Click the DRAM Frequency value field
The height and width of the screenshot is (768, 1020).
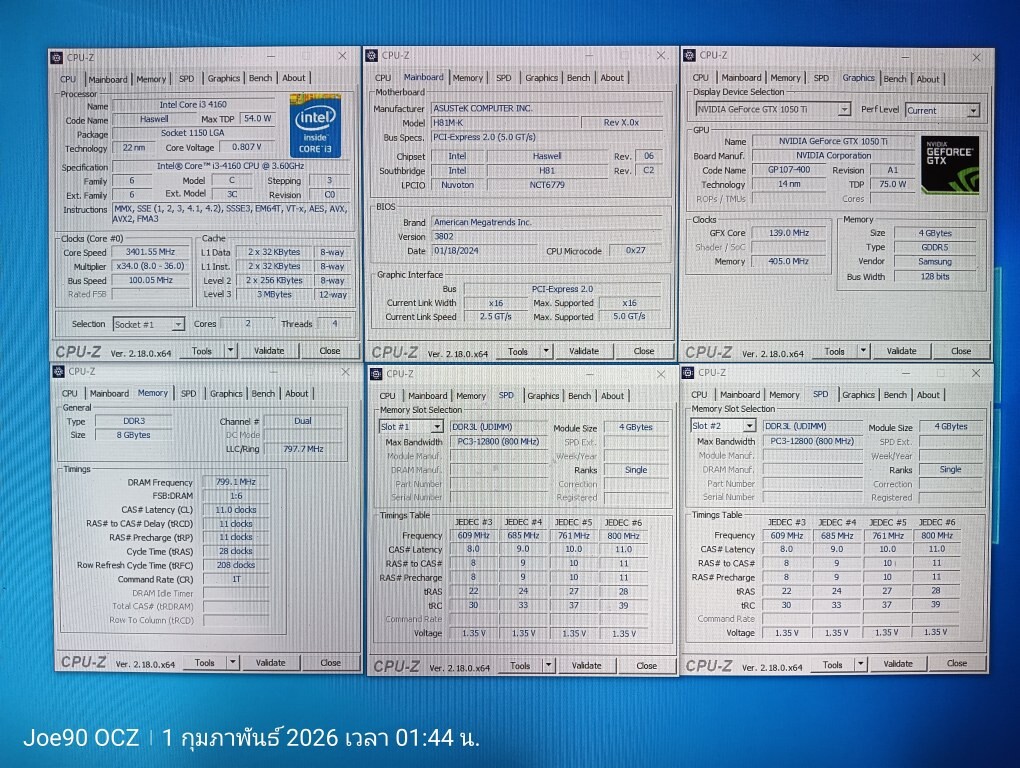pyautogui.click(x=235, y=482)
